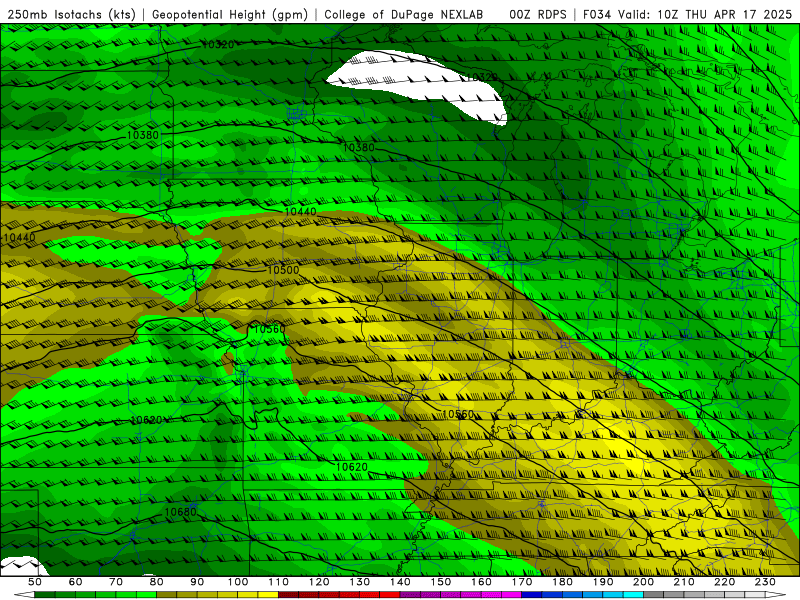This screenshot has width=800, height=600.
Task: Click the 200 value on the color scale
Action: coord(644,582)
